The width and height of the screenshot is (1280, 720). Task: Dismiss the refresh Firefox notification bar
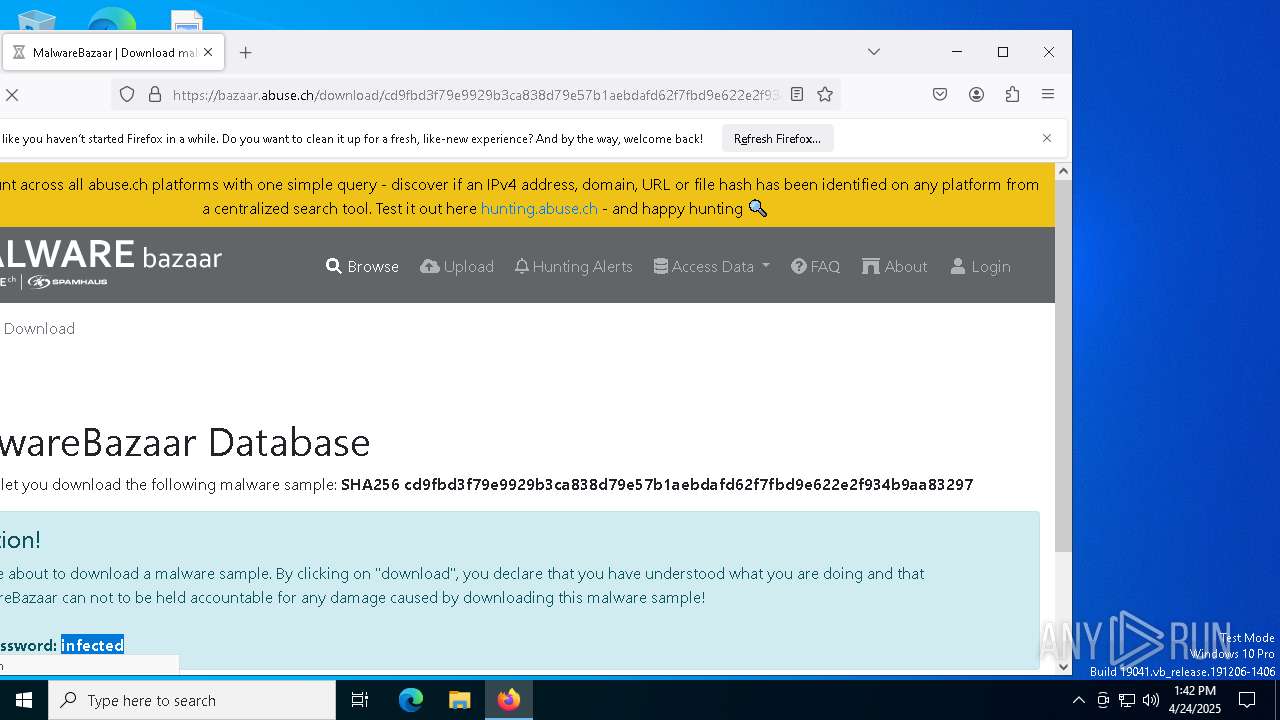(x=1047, y=138)
